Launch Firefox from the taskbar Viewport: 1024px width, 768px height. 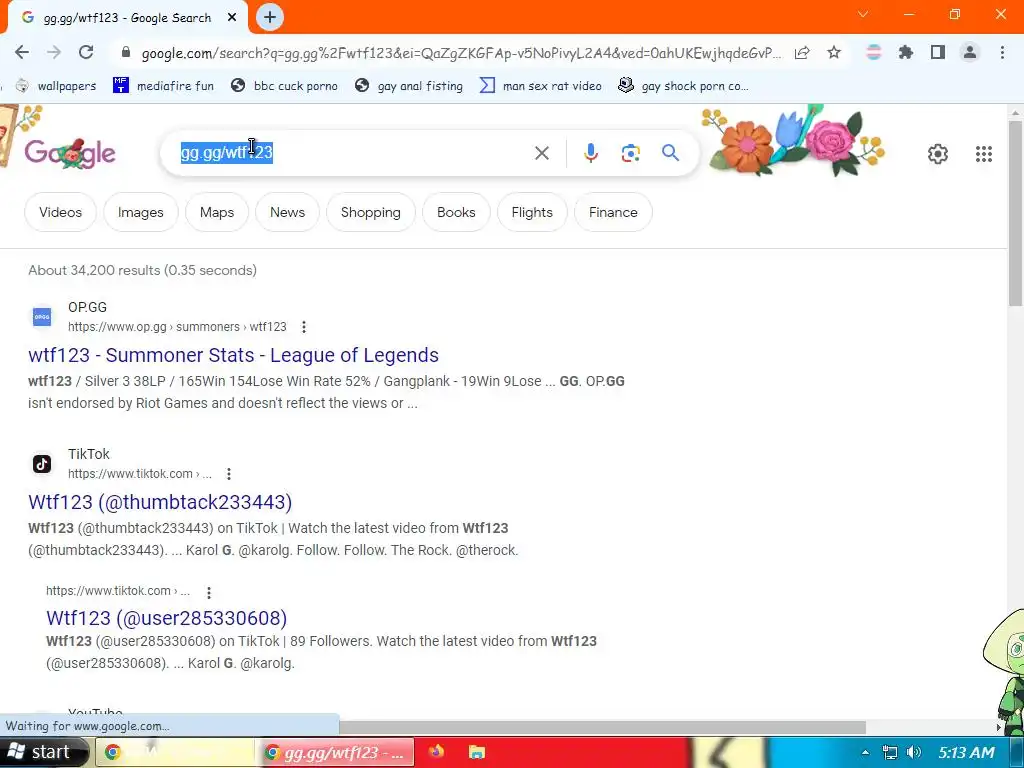pos(436,752)
